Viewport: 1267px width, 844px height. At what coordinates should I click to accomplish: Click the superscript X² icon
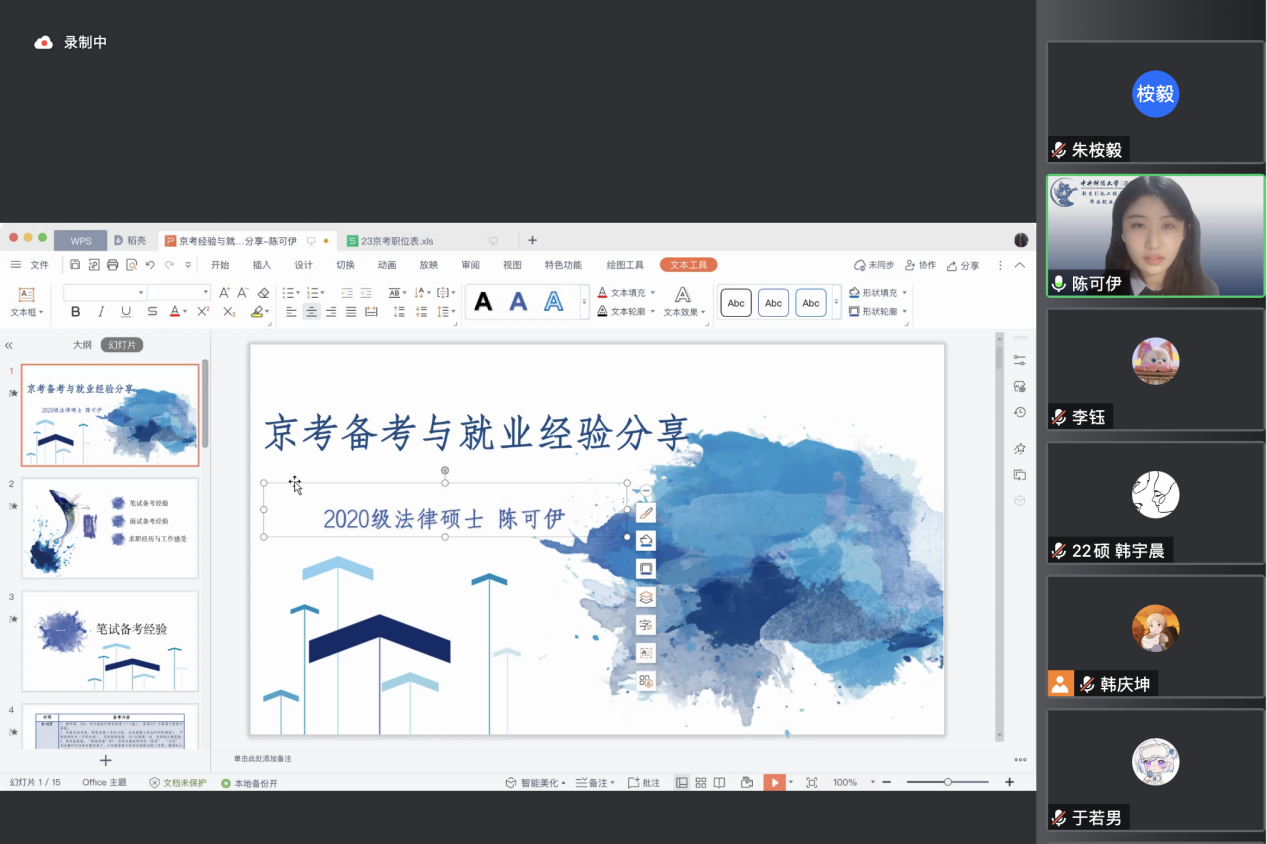tap(203, 312)
